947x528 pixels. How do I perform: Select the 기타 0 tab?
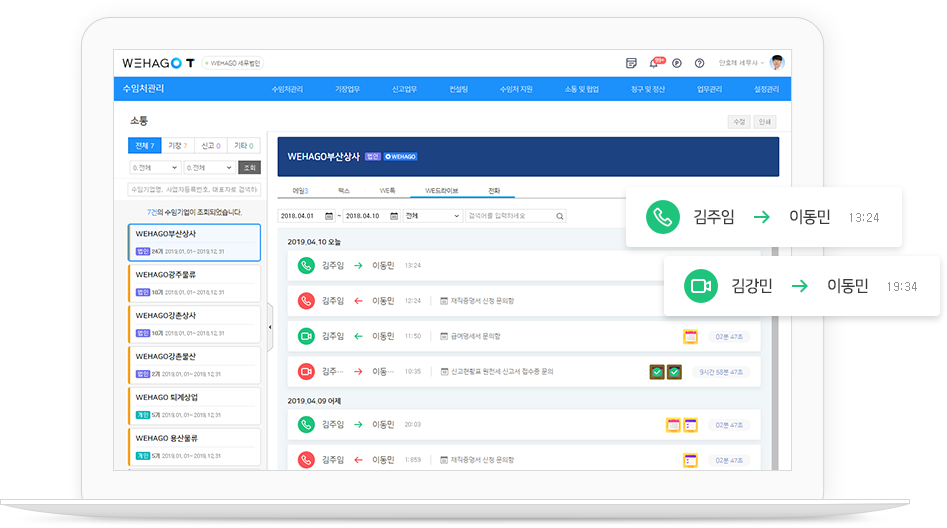click(x=244, y=146)
